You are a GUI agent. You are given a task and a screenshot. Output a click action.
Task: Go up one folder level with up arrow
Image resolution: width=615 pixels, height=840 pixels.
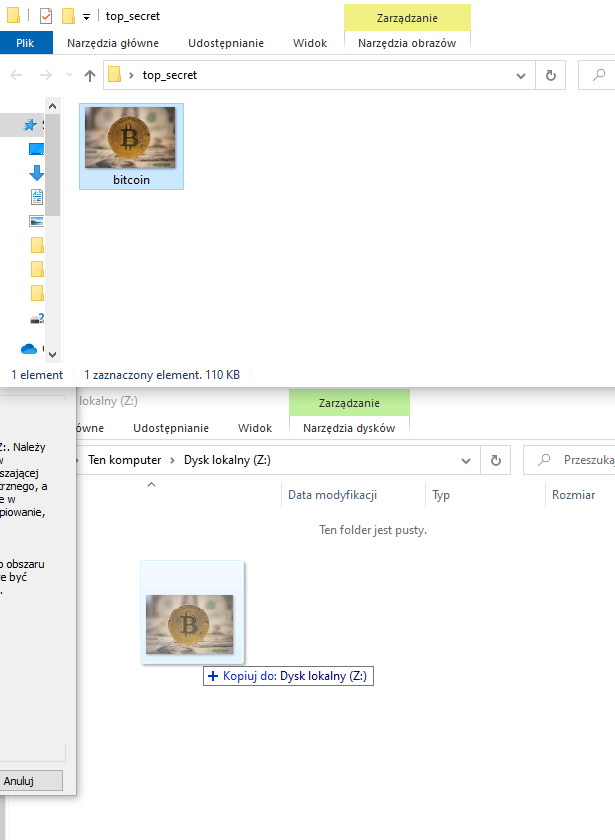pyautogui.click(x=90, y=76)
